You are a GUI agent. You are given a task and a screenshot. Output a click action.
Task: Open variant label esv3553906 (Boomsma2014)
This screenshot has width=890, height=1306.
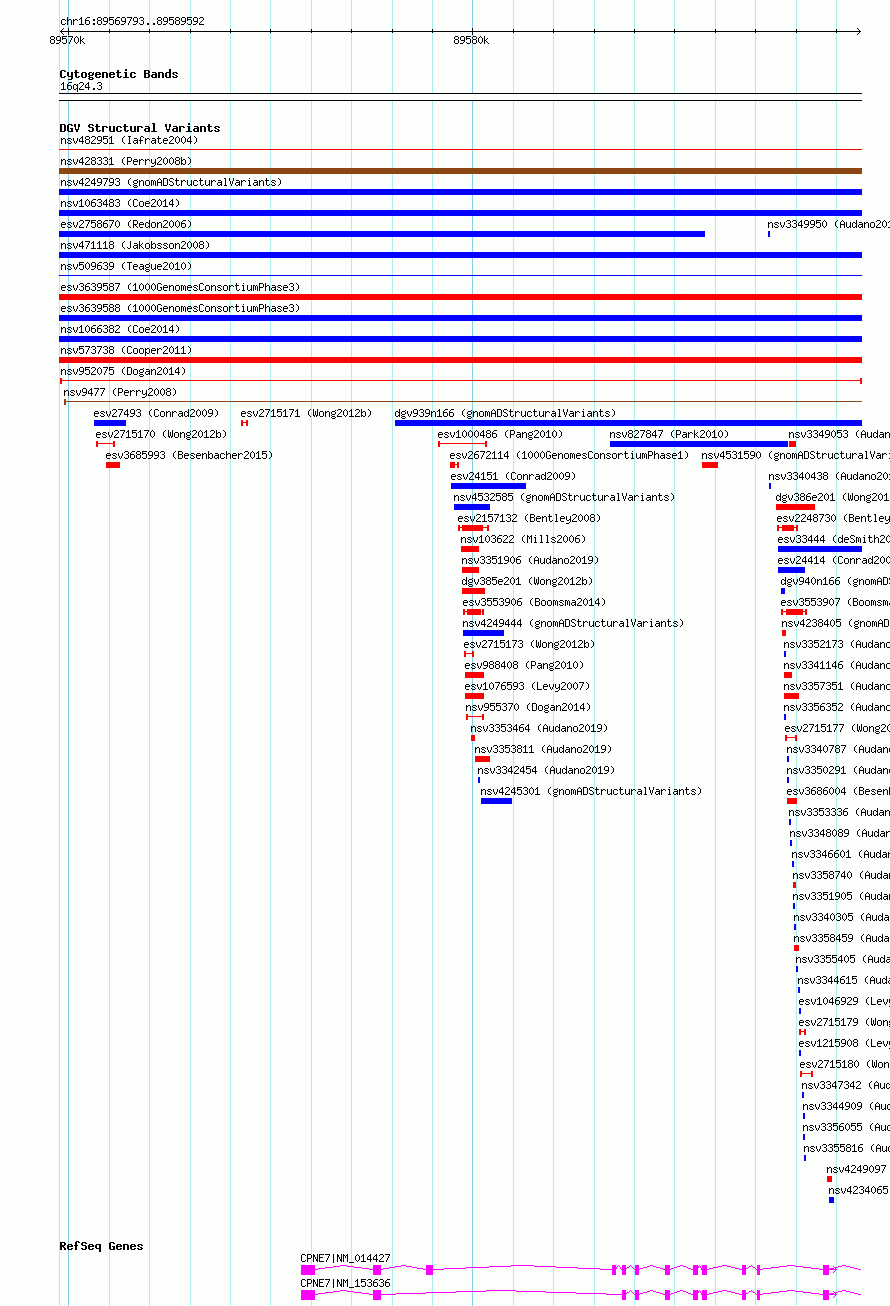pyautogui.click(x=534, y=602)
